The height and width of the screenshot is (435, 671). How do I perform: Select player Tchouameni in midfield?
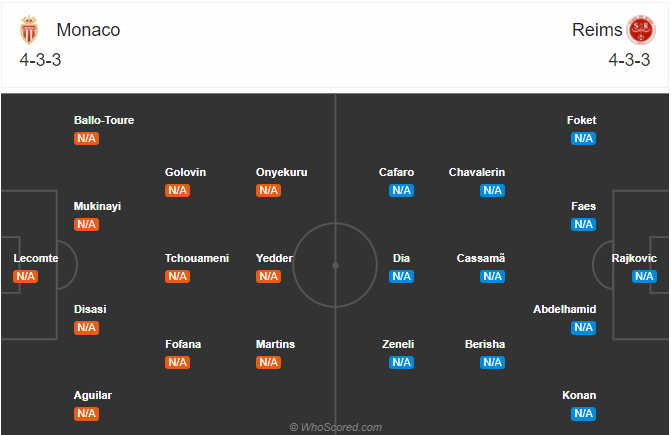(x=197, y=258)
